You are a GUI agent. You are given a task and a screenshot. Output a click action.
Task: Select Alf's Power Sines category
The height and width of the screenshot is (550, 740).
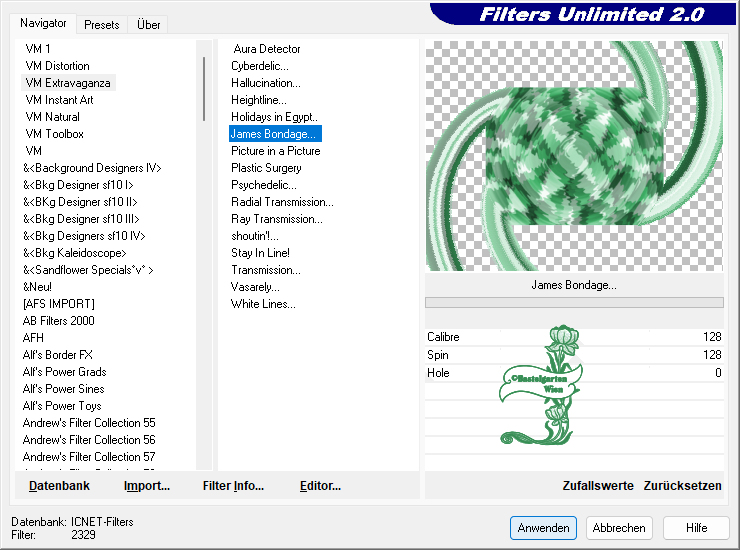click(x=63, y=389)
